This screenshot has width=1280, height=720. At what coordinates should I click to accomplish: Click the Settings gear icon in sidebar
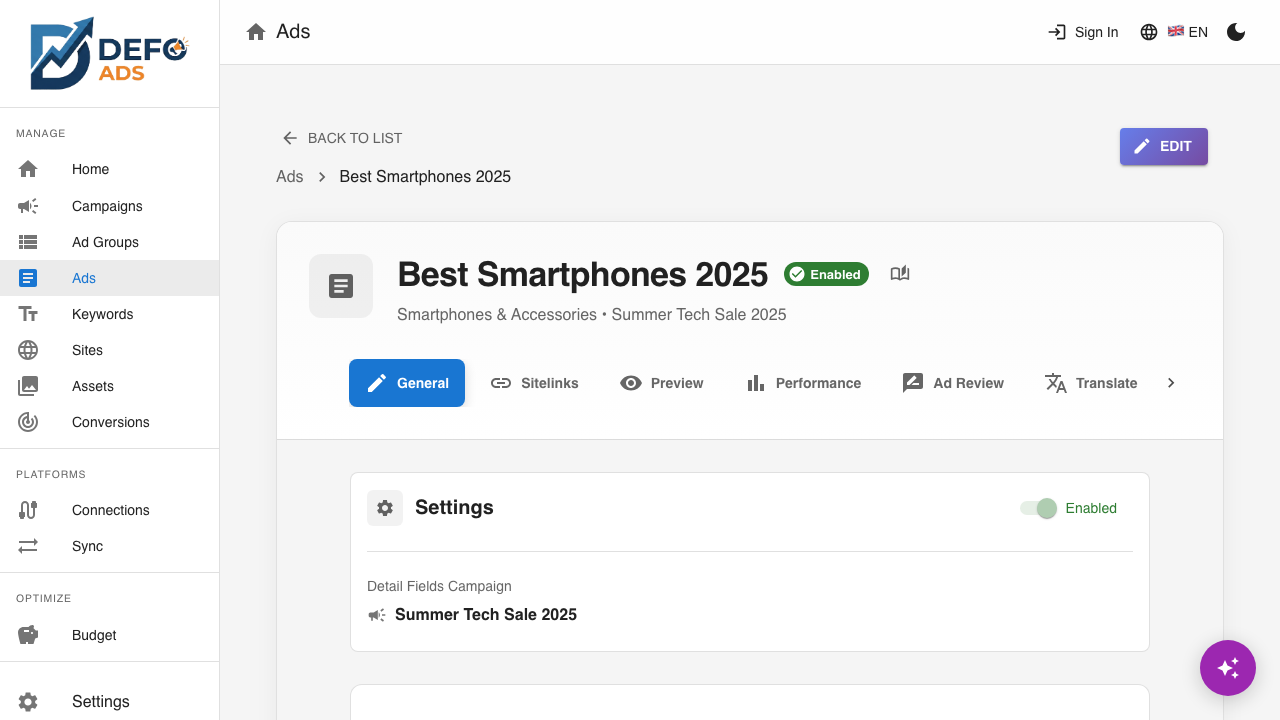(28, 702)
